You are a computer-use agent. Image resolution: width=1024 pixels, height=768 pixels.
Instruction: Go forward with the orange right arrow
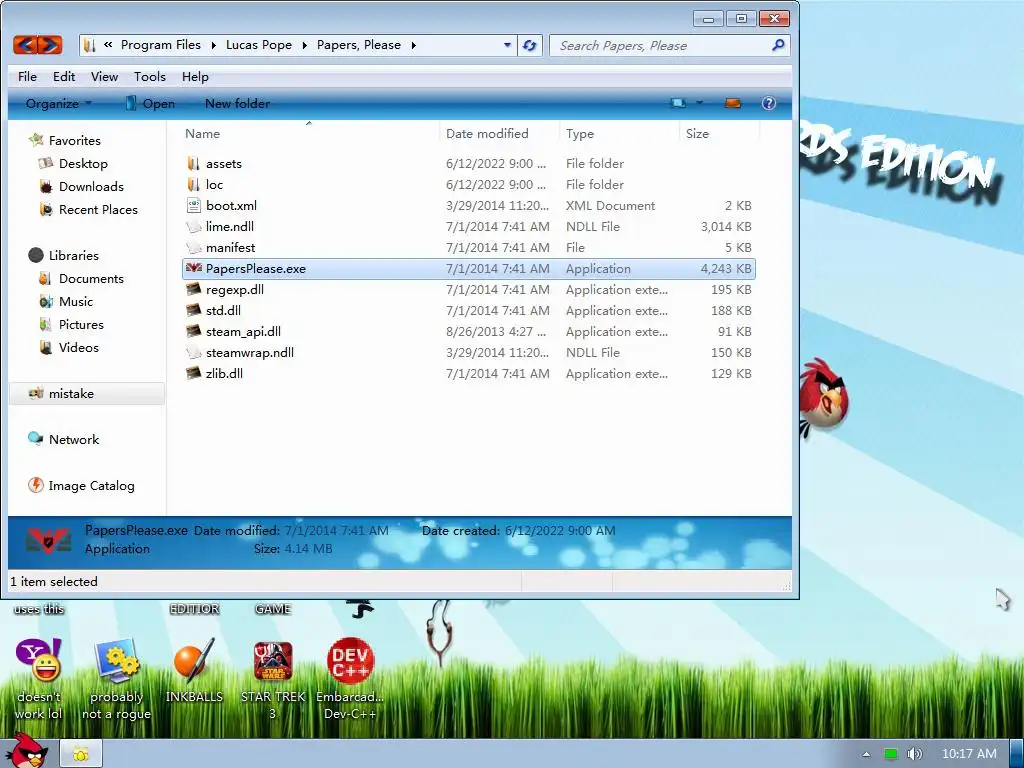tap(50, 45)
